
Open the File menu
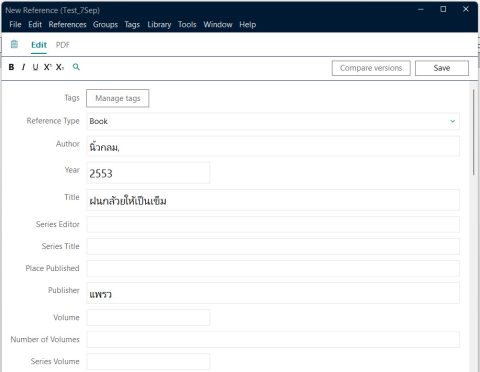(15, 25)
